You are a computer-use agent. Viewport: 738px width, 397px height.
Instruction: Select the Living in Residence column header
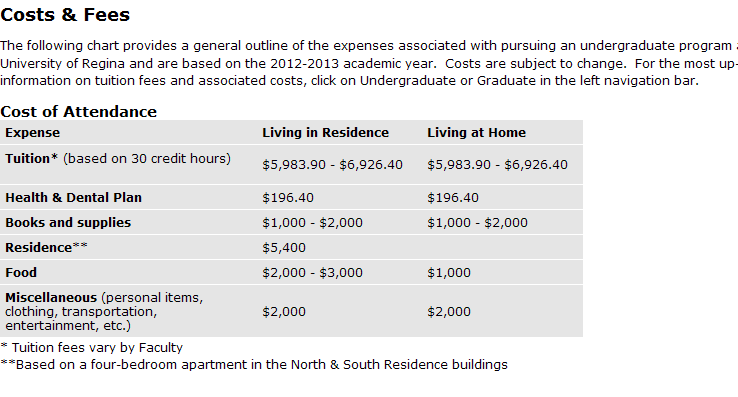tap(325, 133)
